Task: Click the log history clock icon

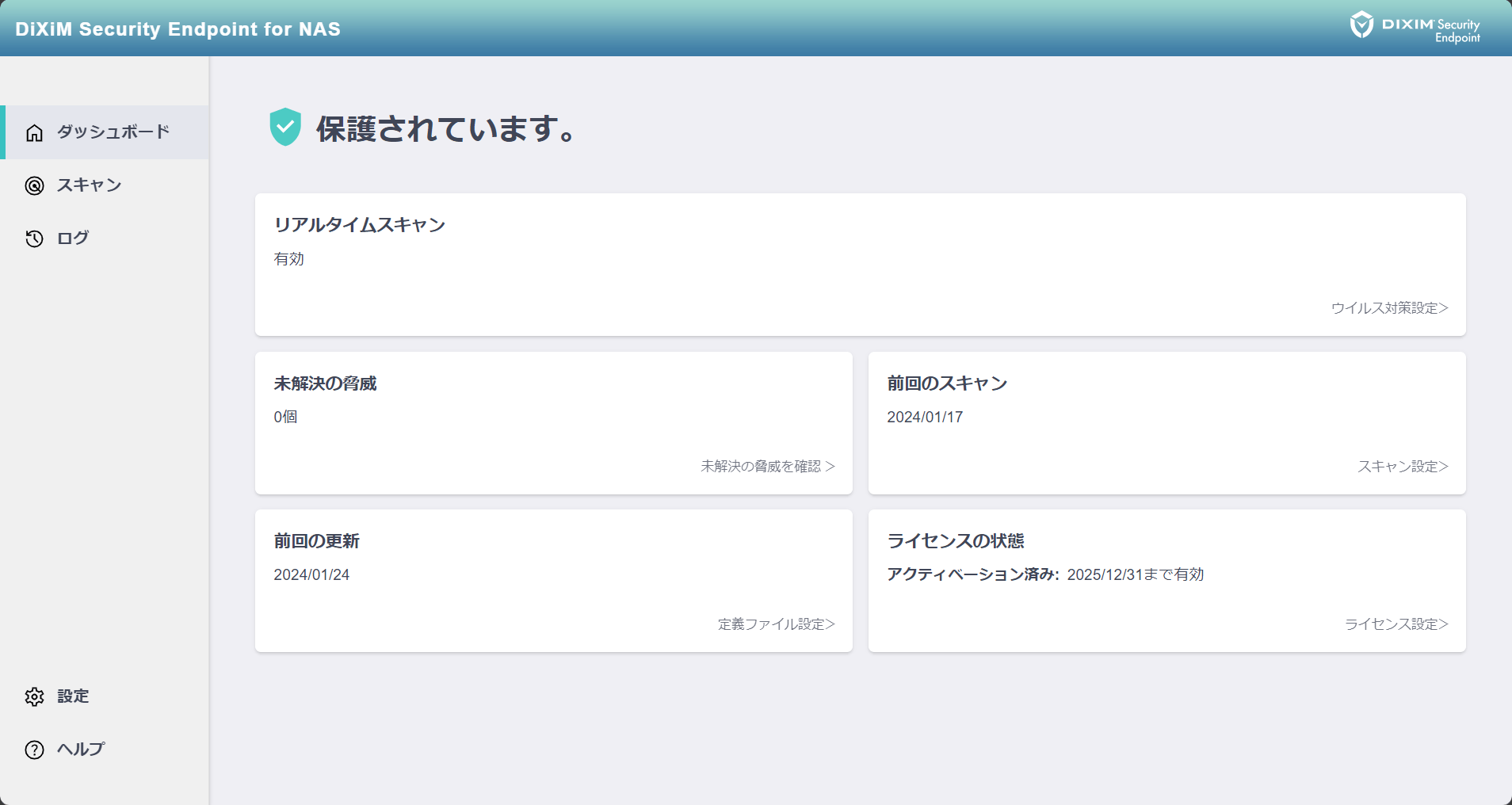Action: 34,238
